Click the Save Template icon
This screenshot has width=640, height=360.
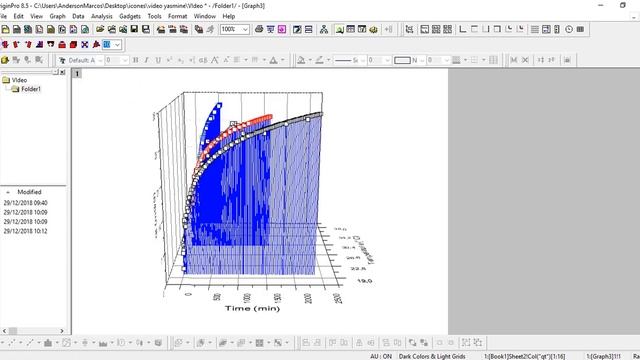146,29
